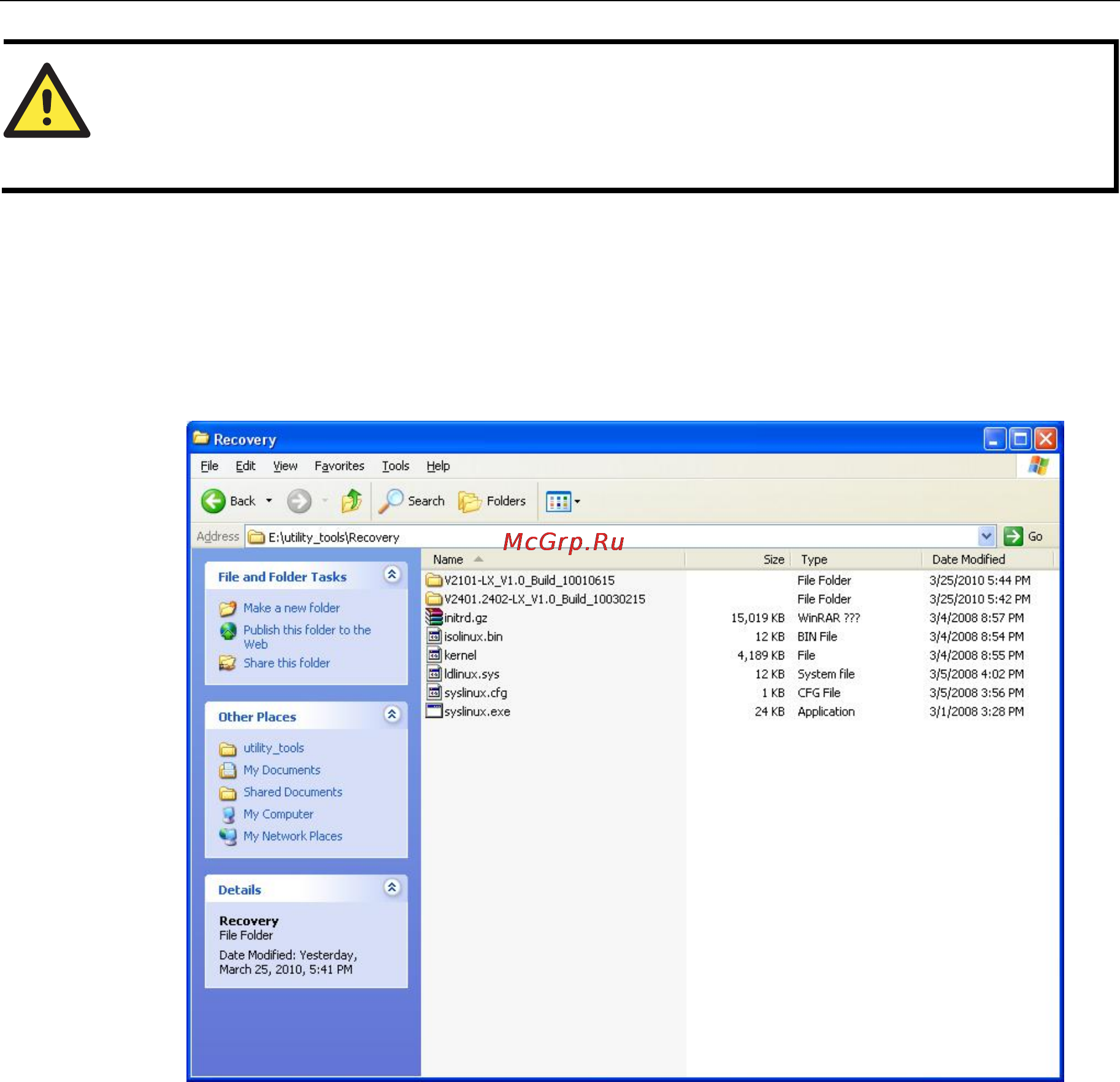The width and height of the screenshot is (1120, 1082).
Task: Minimize the Recovery window
Action: tap(994, 439)
